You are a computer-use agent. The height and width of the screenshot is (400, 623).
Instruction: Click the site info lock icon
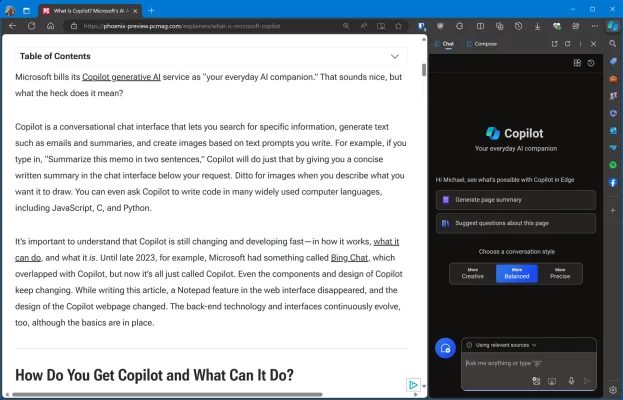(74, 26)
